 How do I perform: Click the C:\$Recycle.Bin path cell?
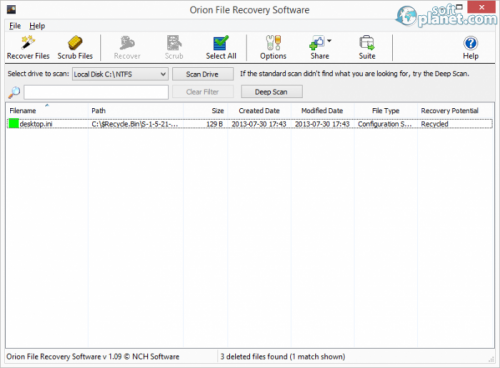tap(135, 124)
